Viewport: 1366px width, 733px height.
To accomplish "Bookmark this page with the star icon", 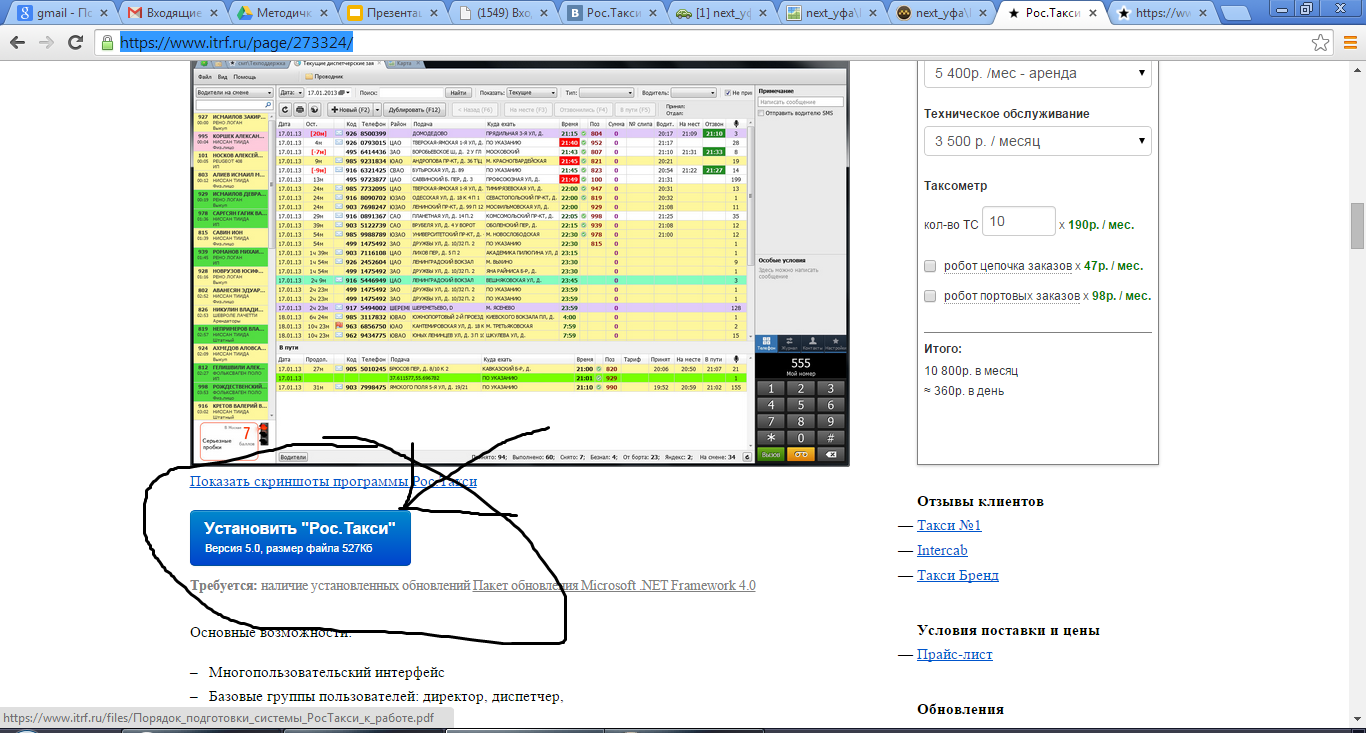I will click(1320, 43).
